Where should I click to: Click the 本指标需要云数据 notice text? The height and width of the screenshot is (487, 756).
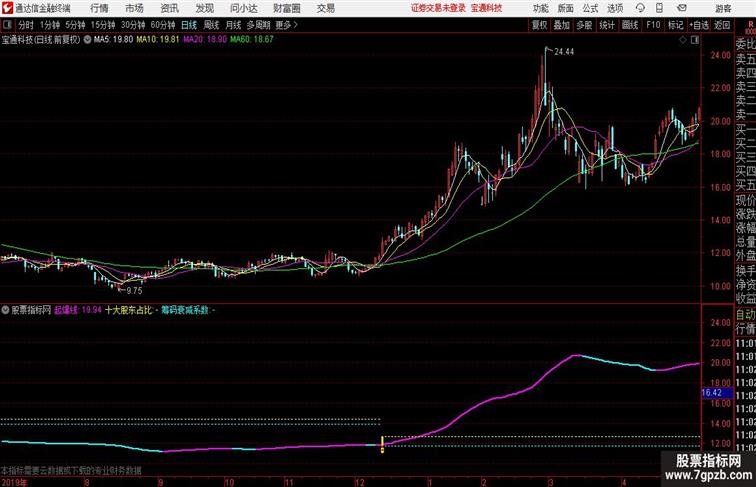(x=71, y=470)
